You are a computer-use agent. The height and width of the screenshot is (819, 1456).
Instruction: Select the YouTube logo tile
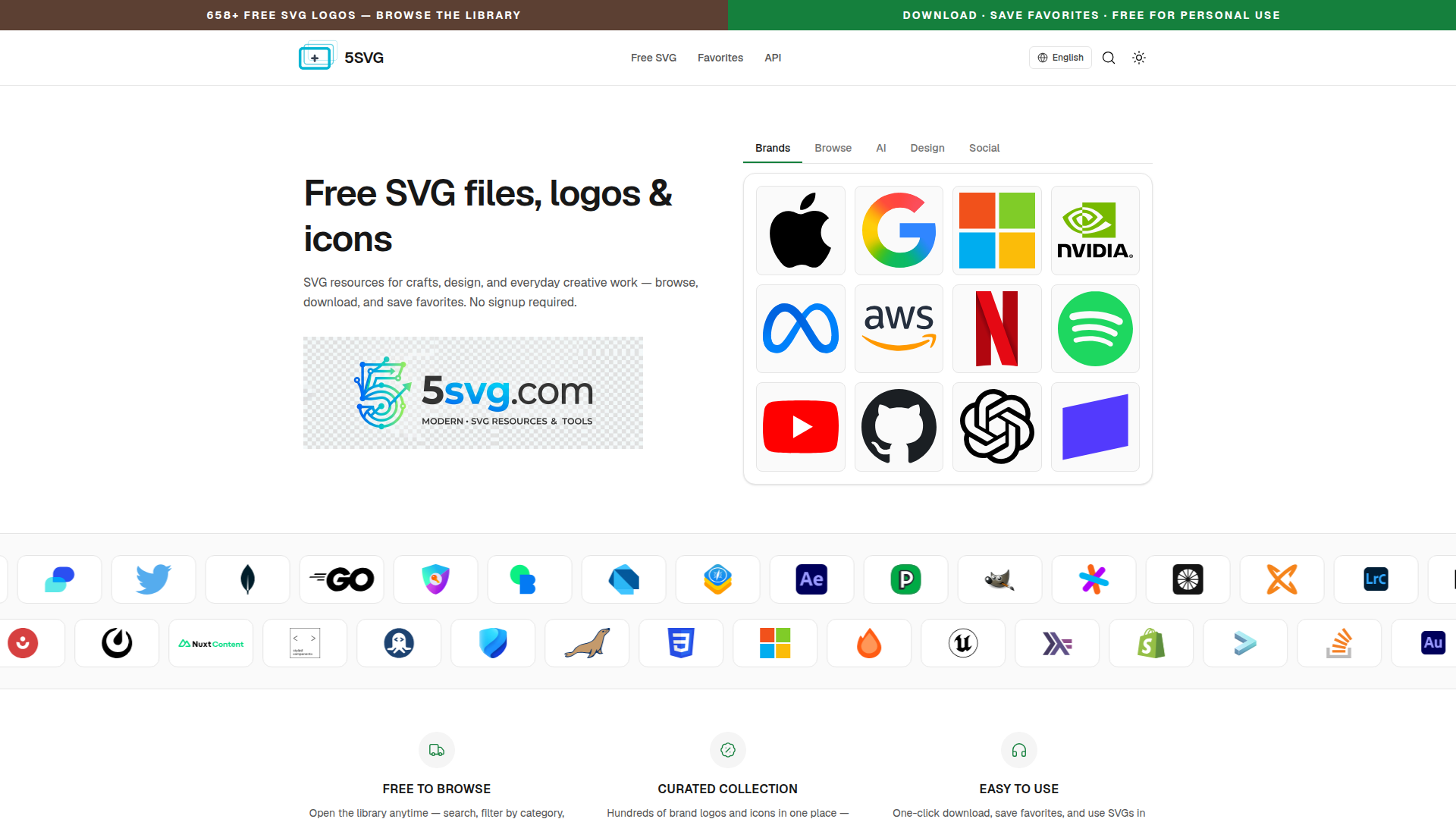(801, 427)
